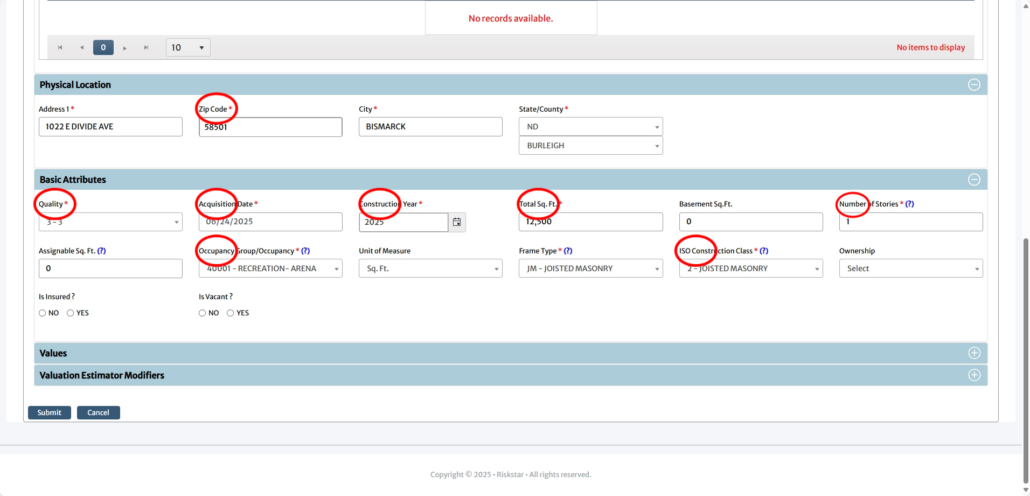Go to the next page in pager

(125, 47)
